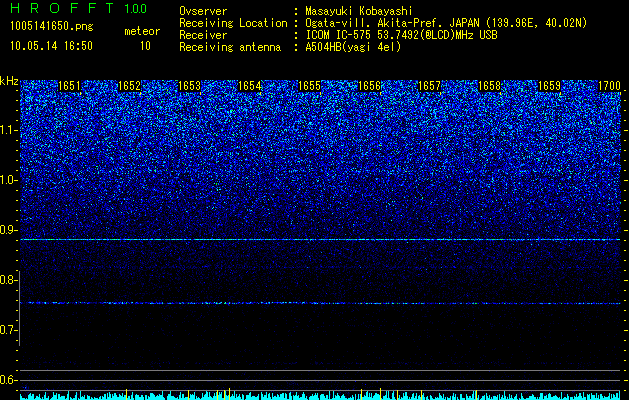Click the date stamp 10.05.14 16:50
Viewport: 629px width, 400px height.
point(51,46)
